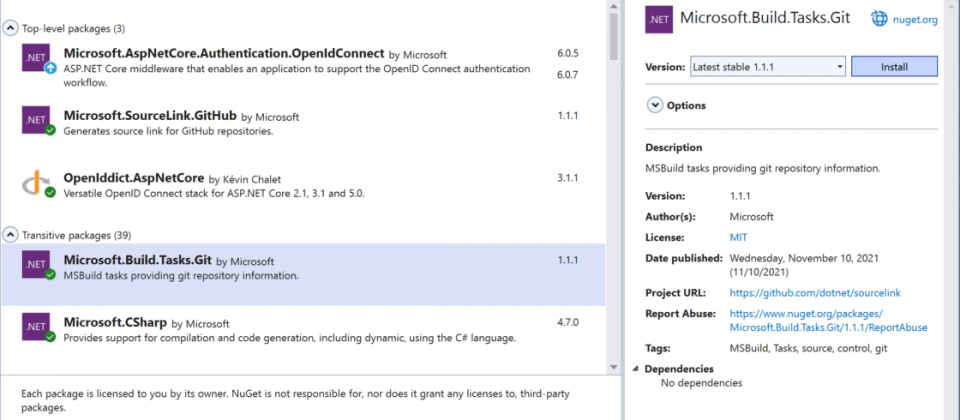Click package list scrollbar down arrow
Viewport: 960px width, 420px height.
(x=614, y=367)
